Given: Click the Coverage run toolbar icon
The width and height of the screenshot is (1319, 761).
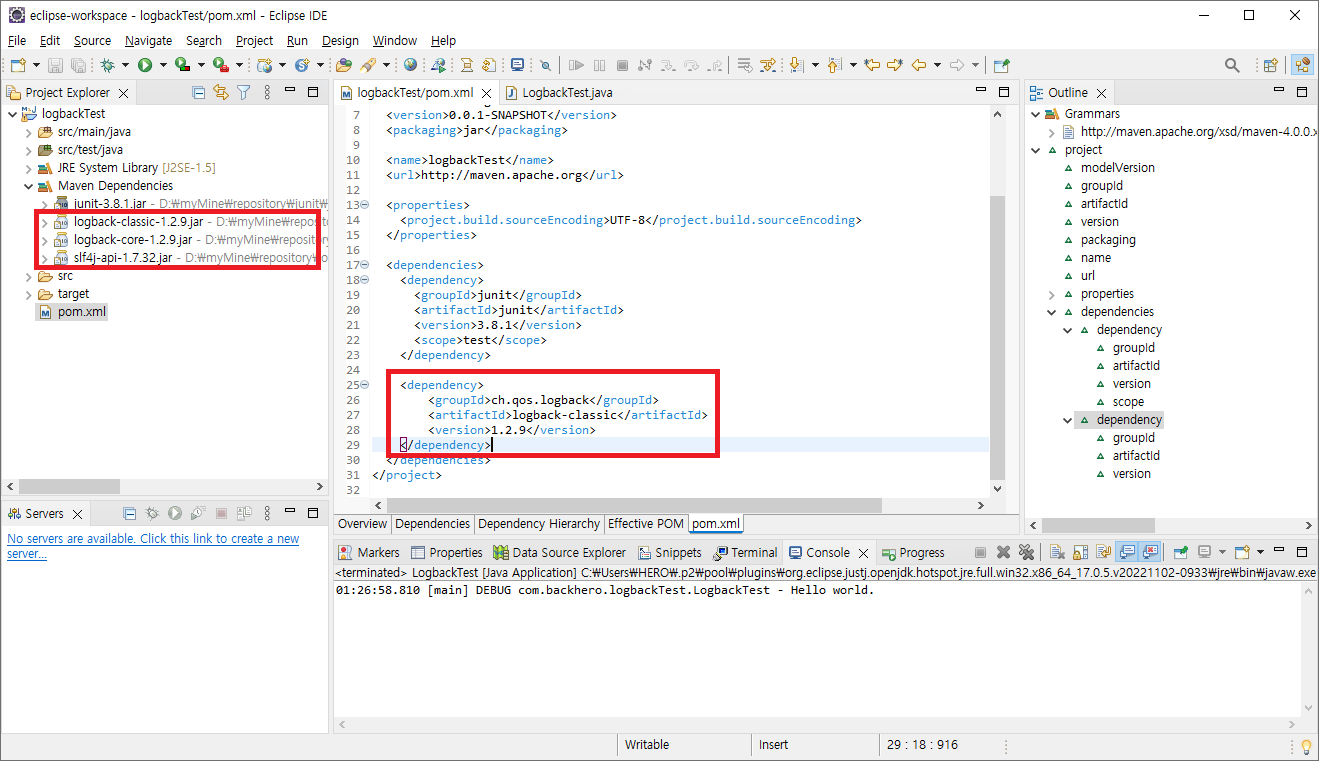Looking at the screenshot, I should [x=182, y=65].
